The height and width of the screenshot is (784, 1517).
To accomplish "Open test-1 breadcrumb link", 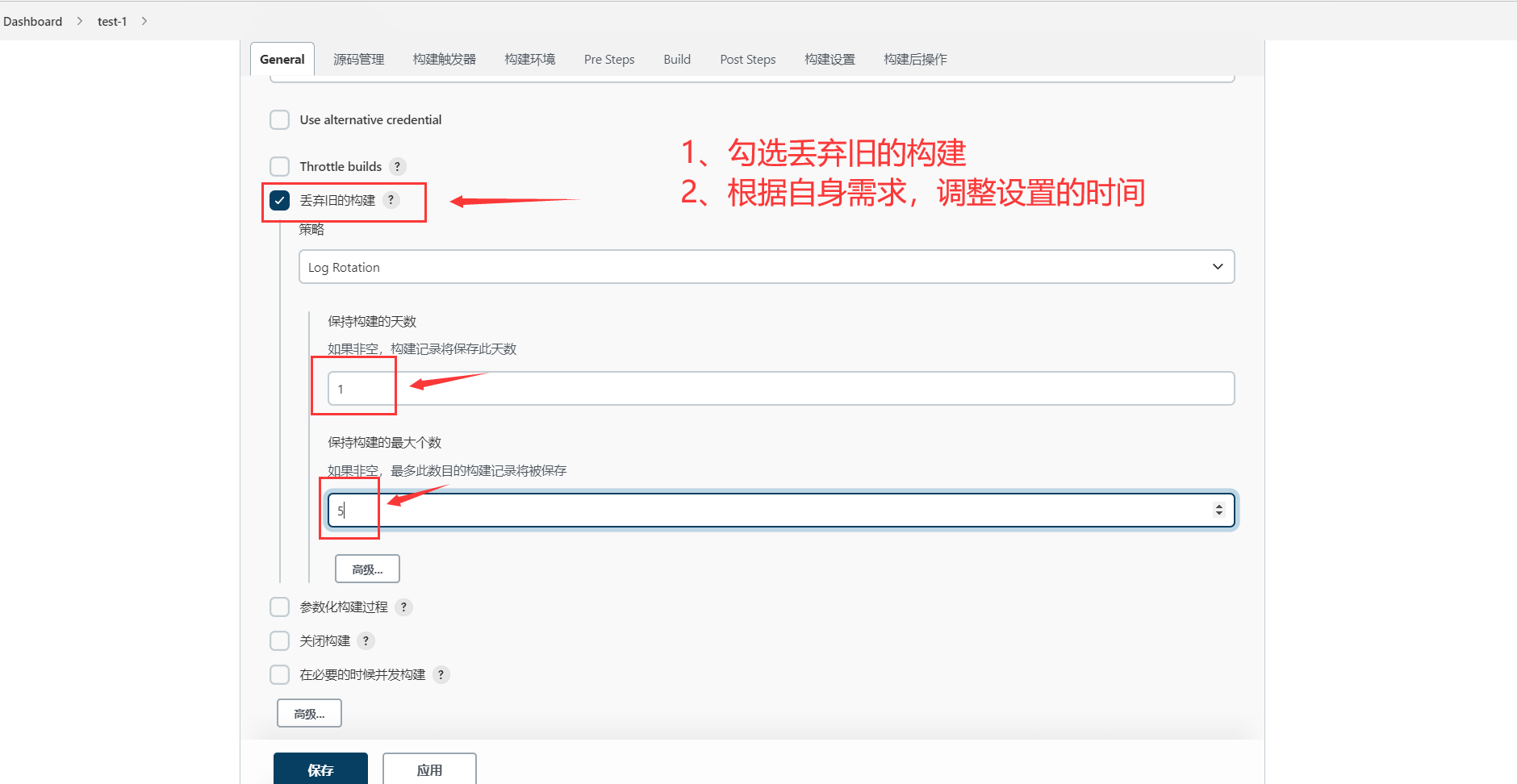I will pos(112,21).
